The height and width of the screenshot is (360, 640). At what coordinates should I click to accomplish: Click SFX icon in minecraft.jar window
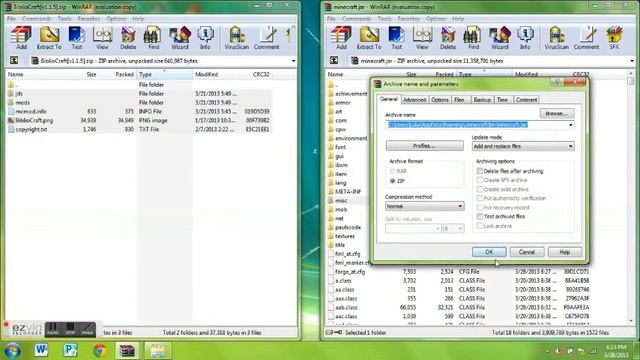coord(614,38)
